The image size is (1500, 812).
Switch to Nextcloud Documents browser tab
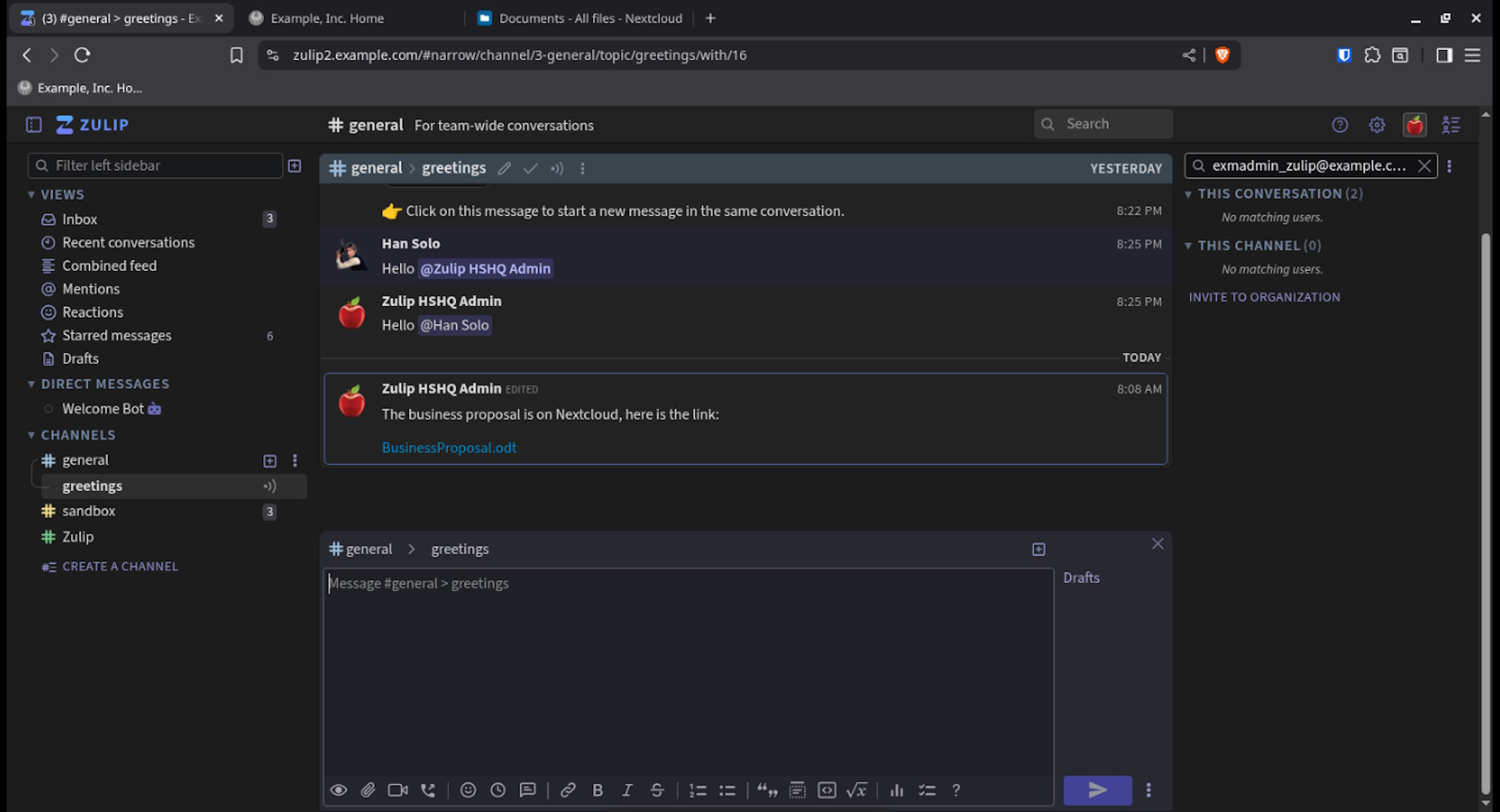581,18
